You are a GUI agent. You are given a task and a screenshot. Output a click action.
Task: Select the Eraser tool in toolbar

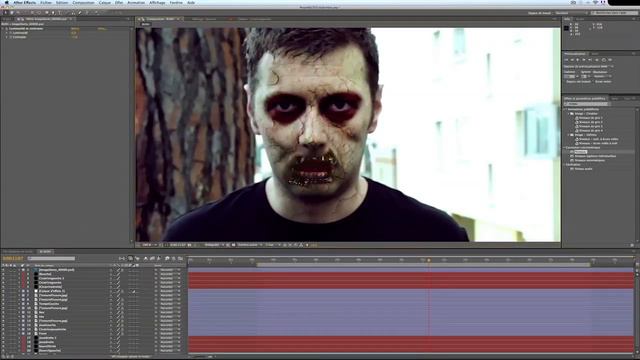tap(80, 13)
